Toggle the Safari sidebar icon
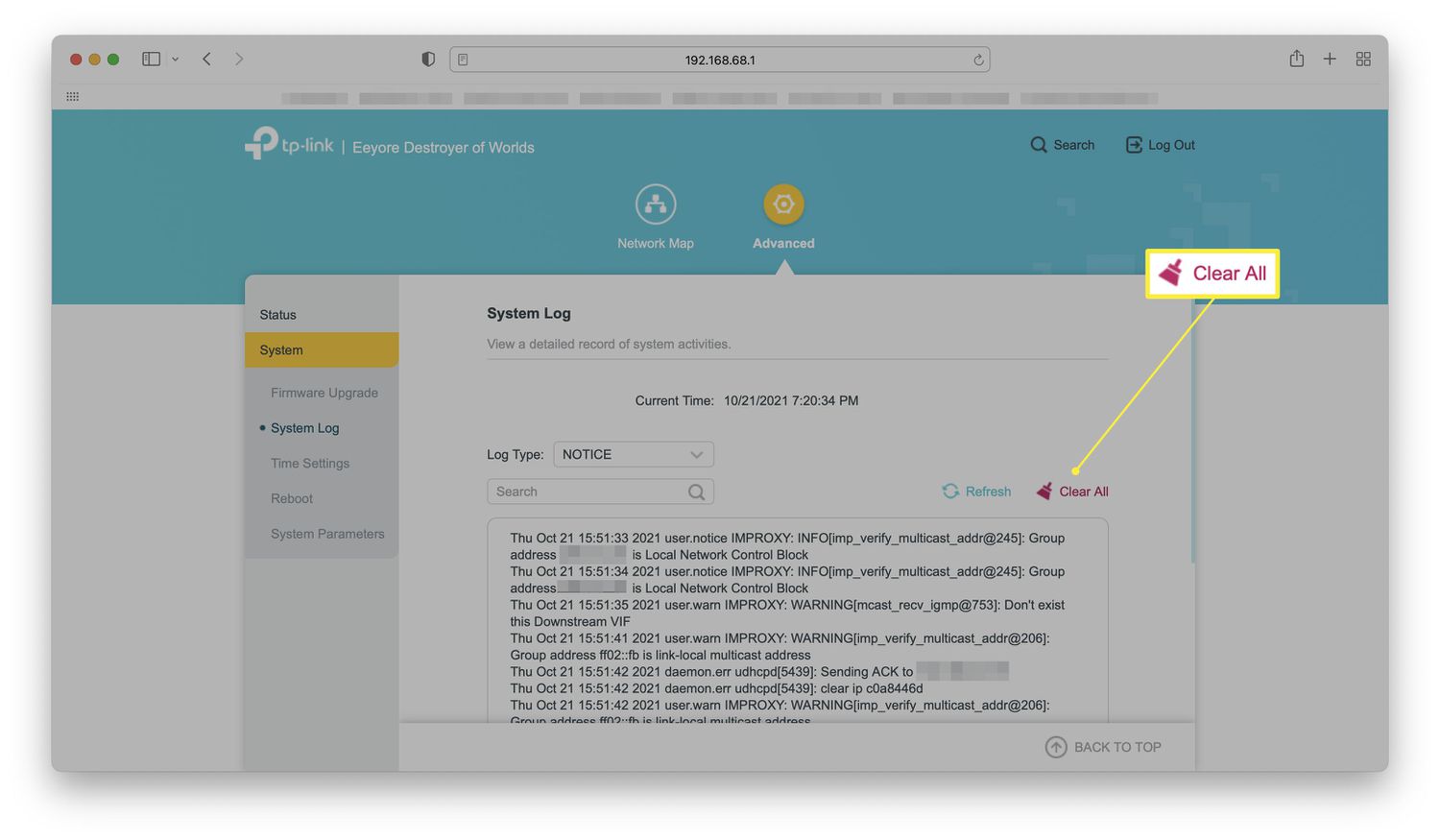This screenshot has height=840, width=1440. point(151,60)
